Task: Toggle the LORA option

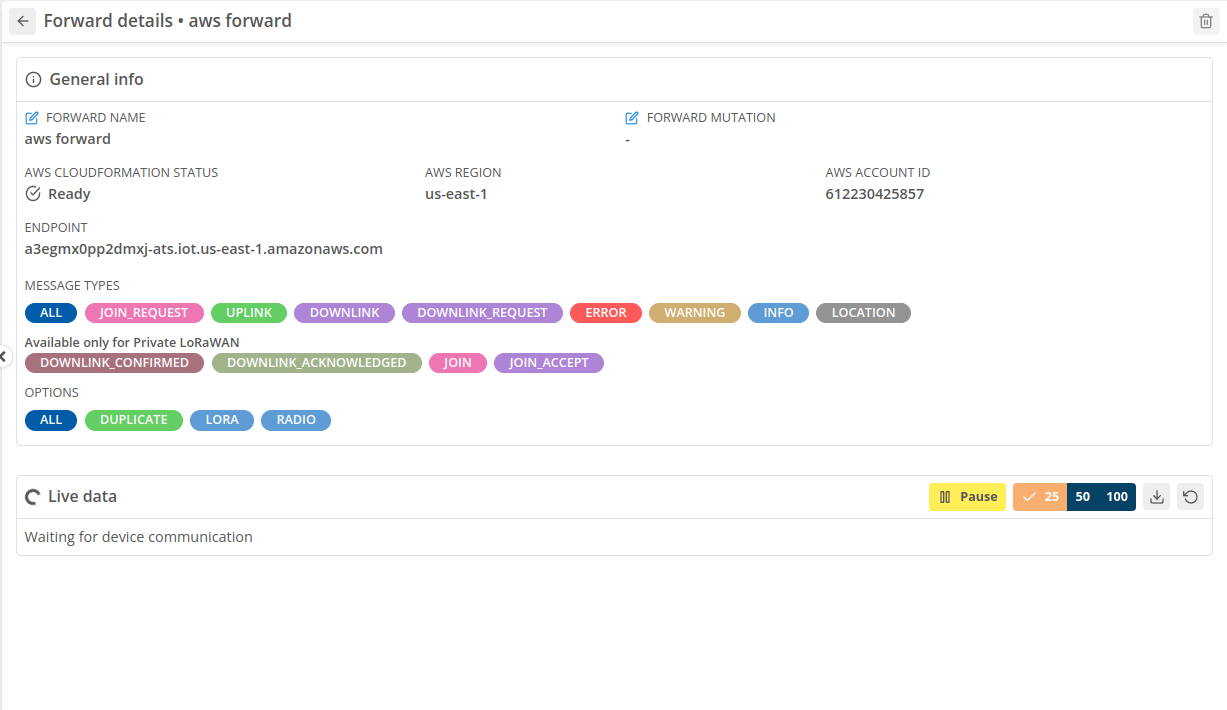Action: click(222, 420)
